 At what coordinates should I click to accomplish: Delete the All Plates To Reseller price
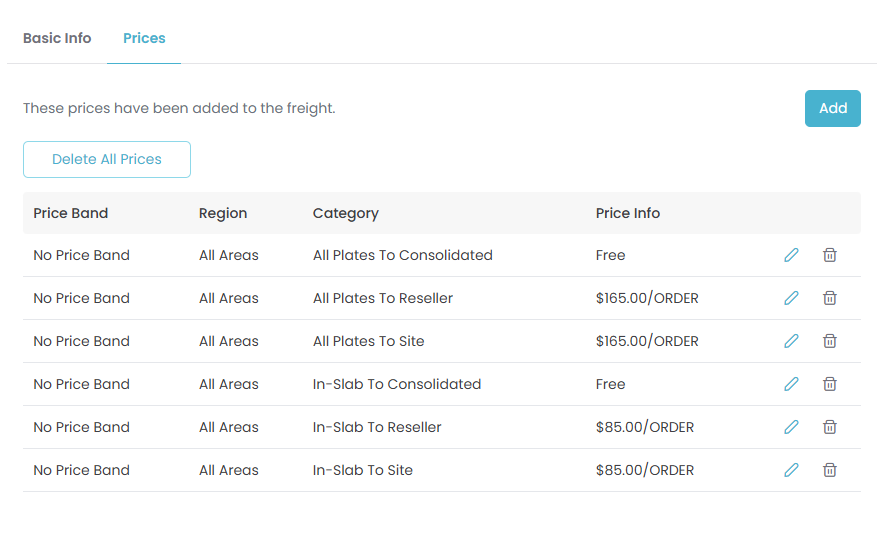click(829, 298)
